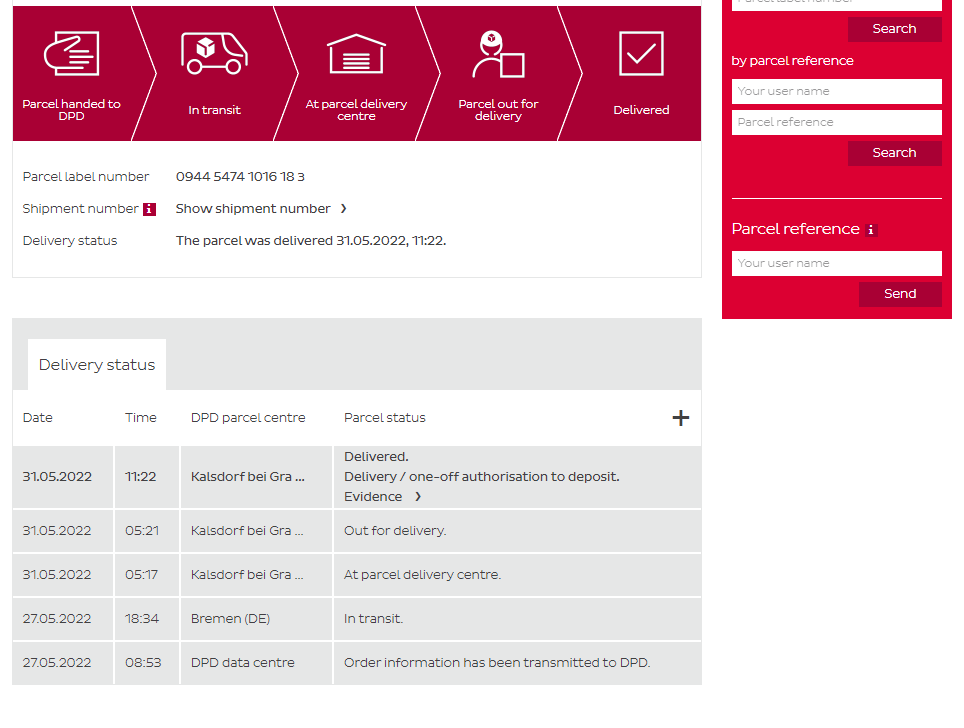Click the Delivered checkmark icon
This screenshot has width=964, height=728.
point(641,53)
